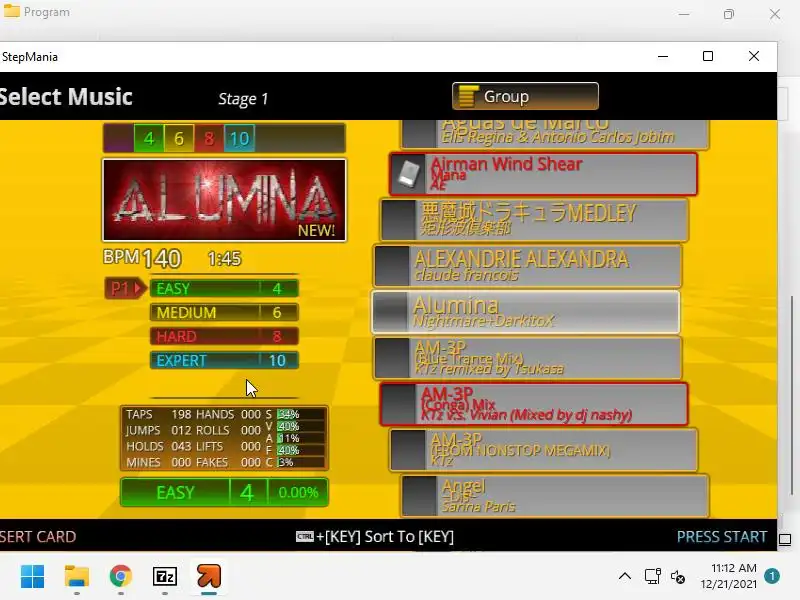Click difficulty meter 6 in top bar
The image size is (800, 600).
pos(179,138)
